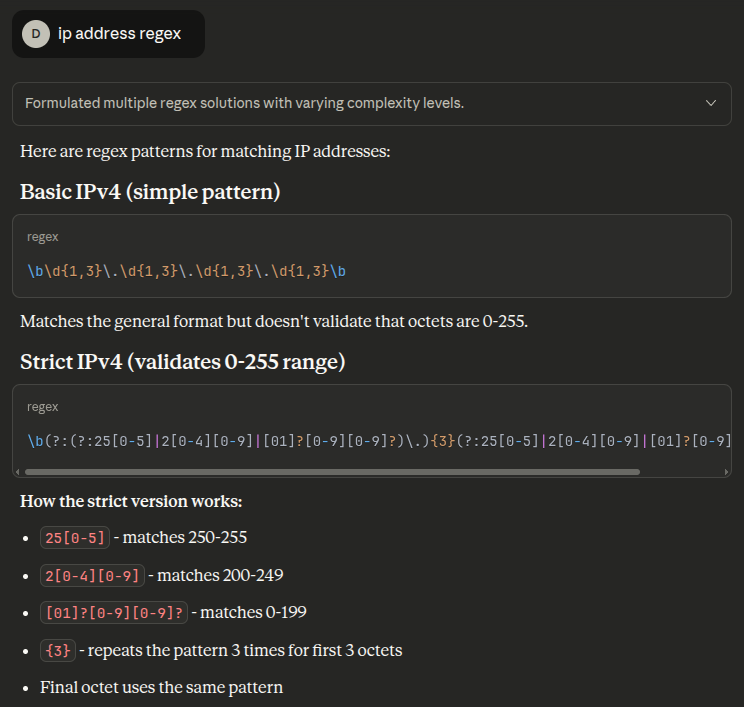The width and height of the screenshot is (744, 707).
Task: Click the "ip address regex" message bubble
Action: 120,34
